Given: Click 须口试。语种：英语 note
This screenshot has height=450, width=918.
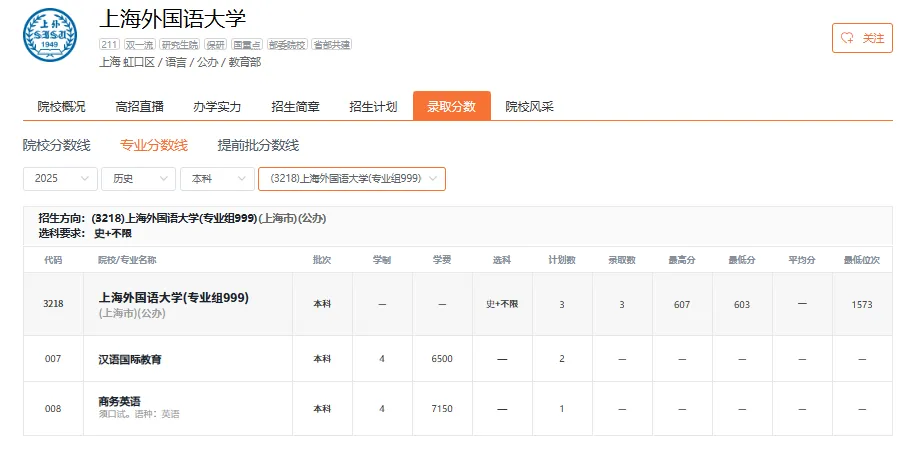Looking at the screenshot, I should [139, 414].
